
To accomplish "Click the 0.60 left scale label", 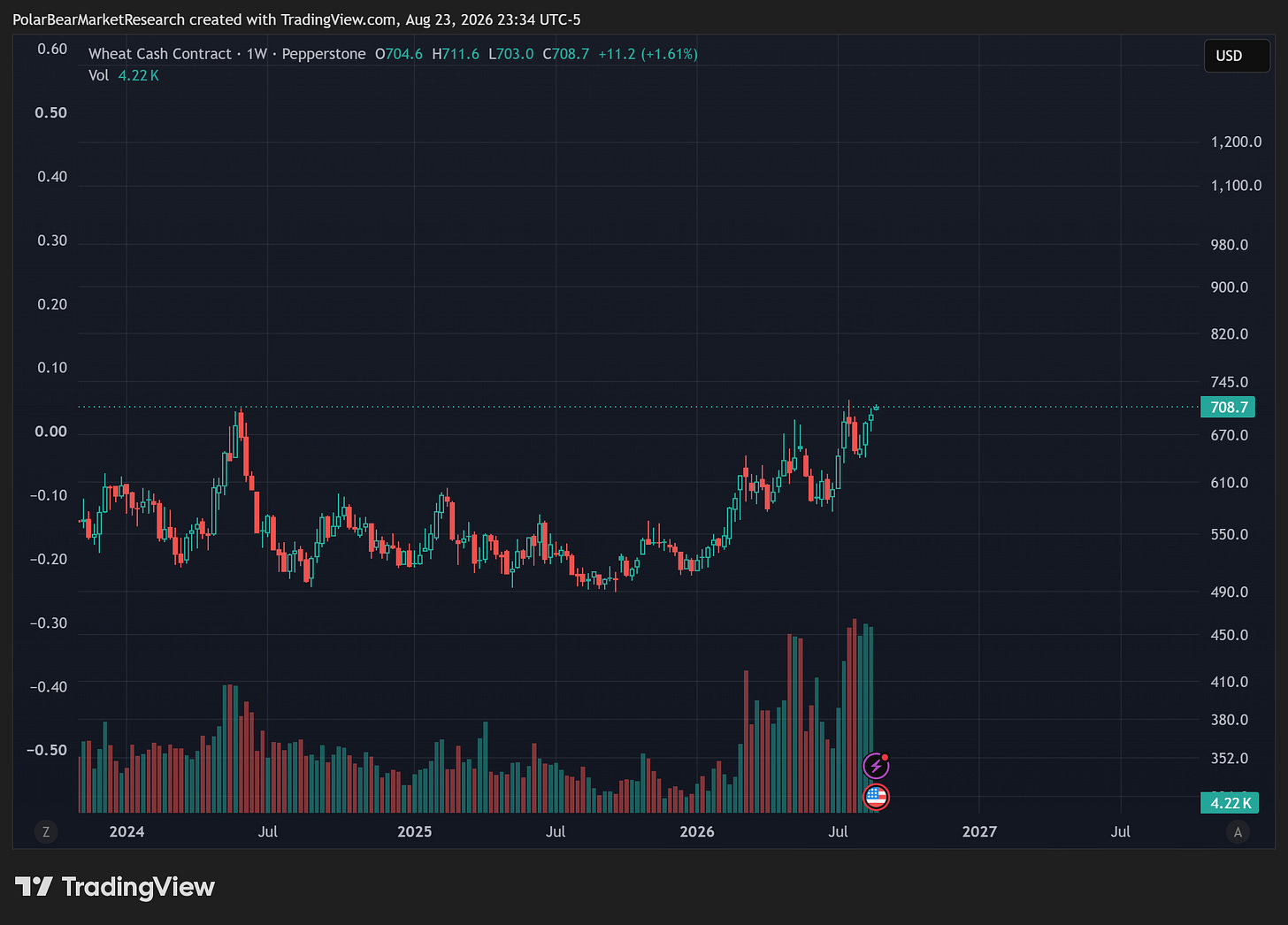I will (x=52, y=49).
